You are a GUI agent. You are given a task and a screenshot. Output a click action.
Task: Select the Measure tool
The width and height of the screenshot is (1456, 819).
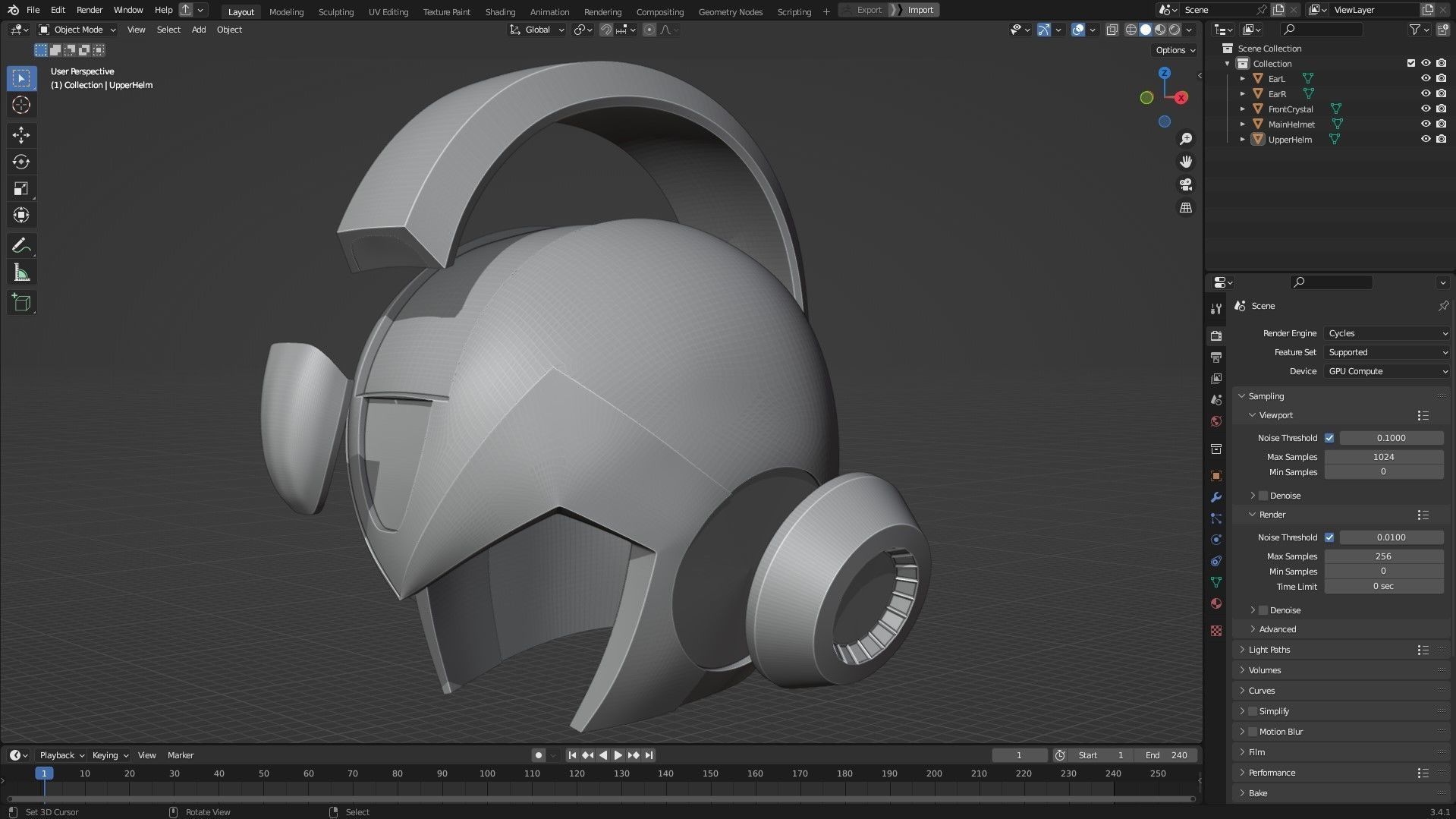point(21,273)
